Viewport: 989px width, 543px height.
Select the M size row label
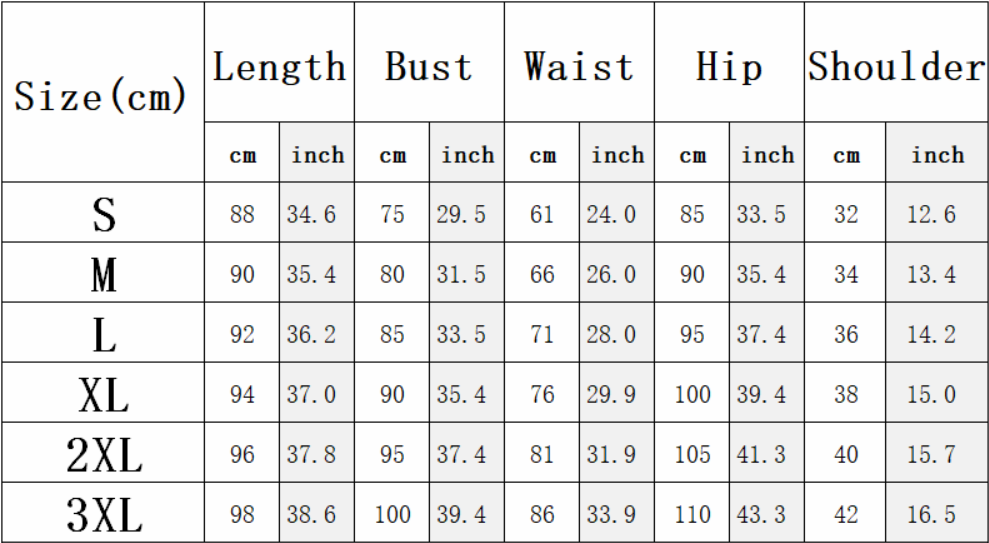coord(103,272)
